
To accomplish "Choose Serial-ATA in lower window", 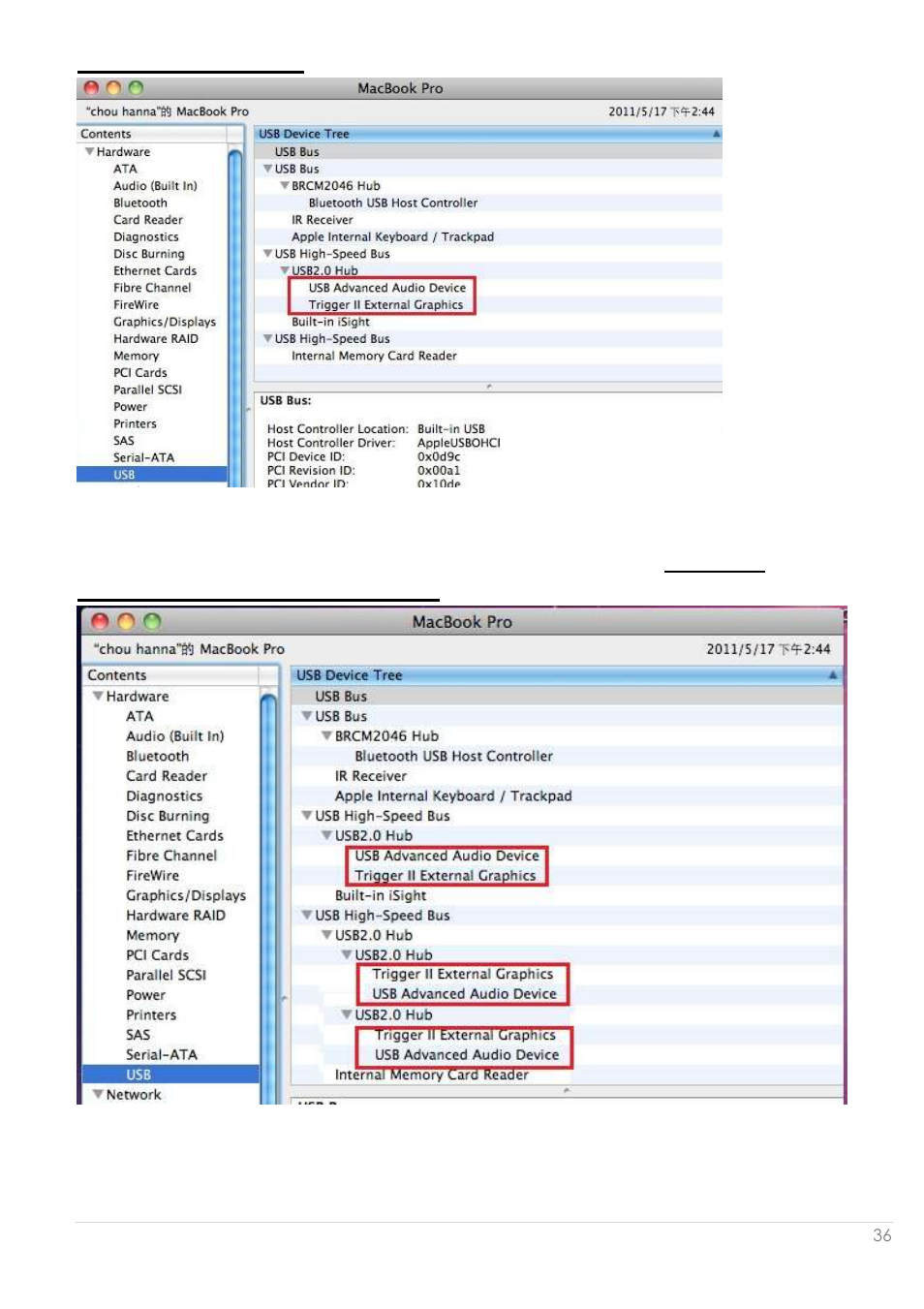I will point(162,1055).
